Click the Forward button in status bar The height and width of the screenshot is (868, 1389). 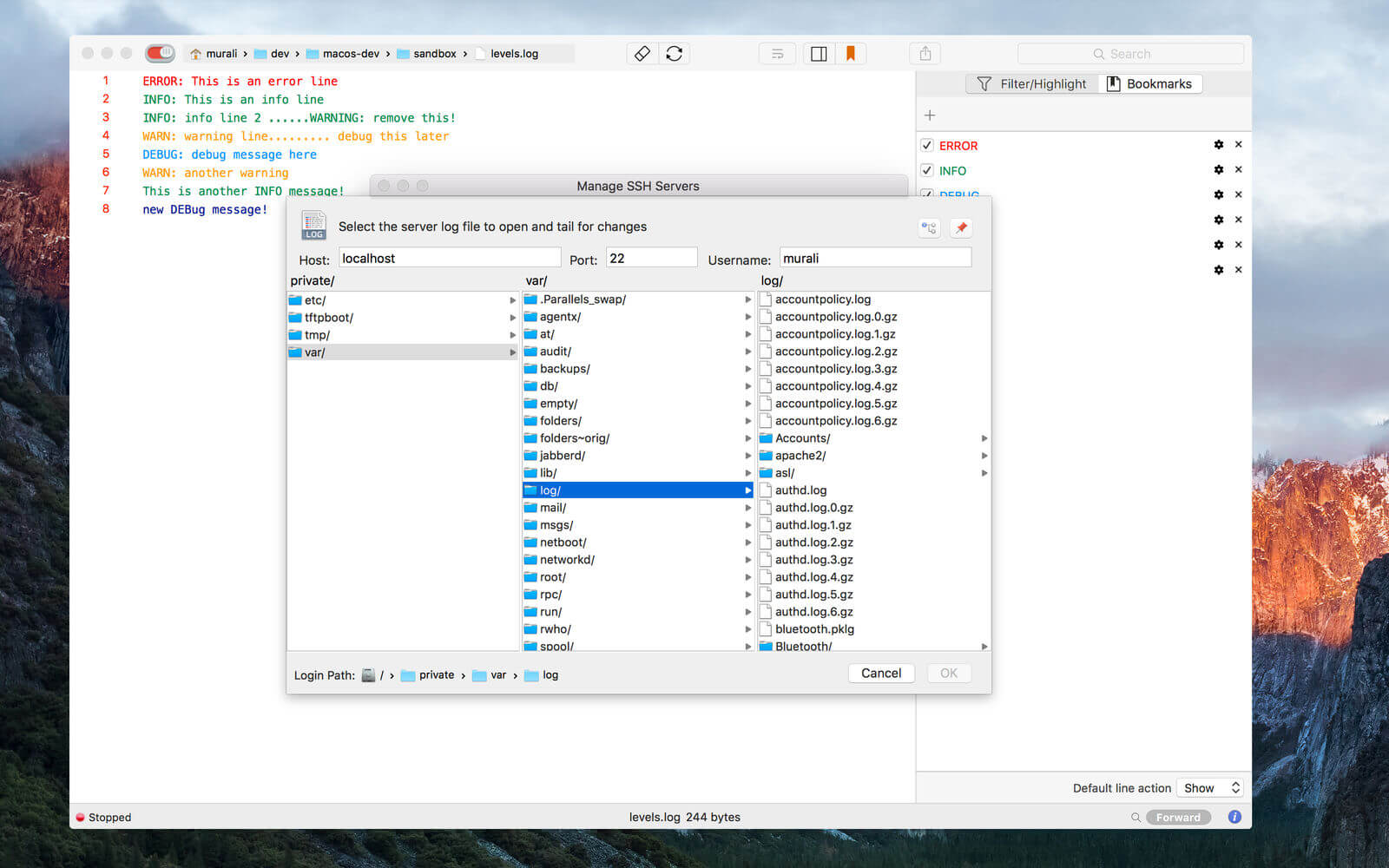point(1178,818)
